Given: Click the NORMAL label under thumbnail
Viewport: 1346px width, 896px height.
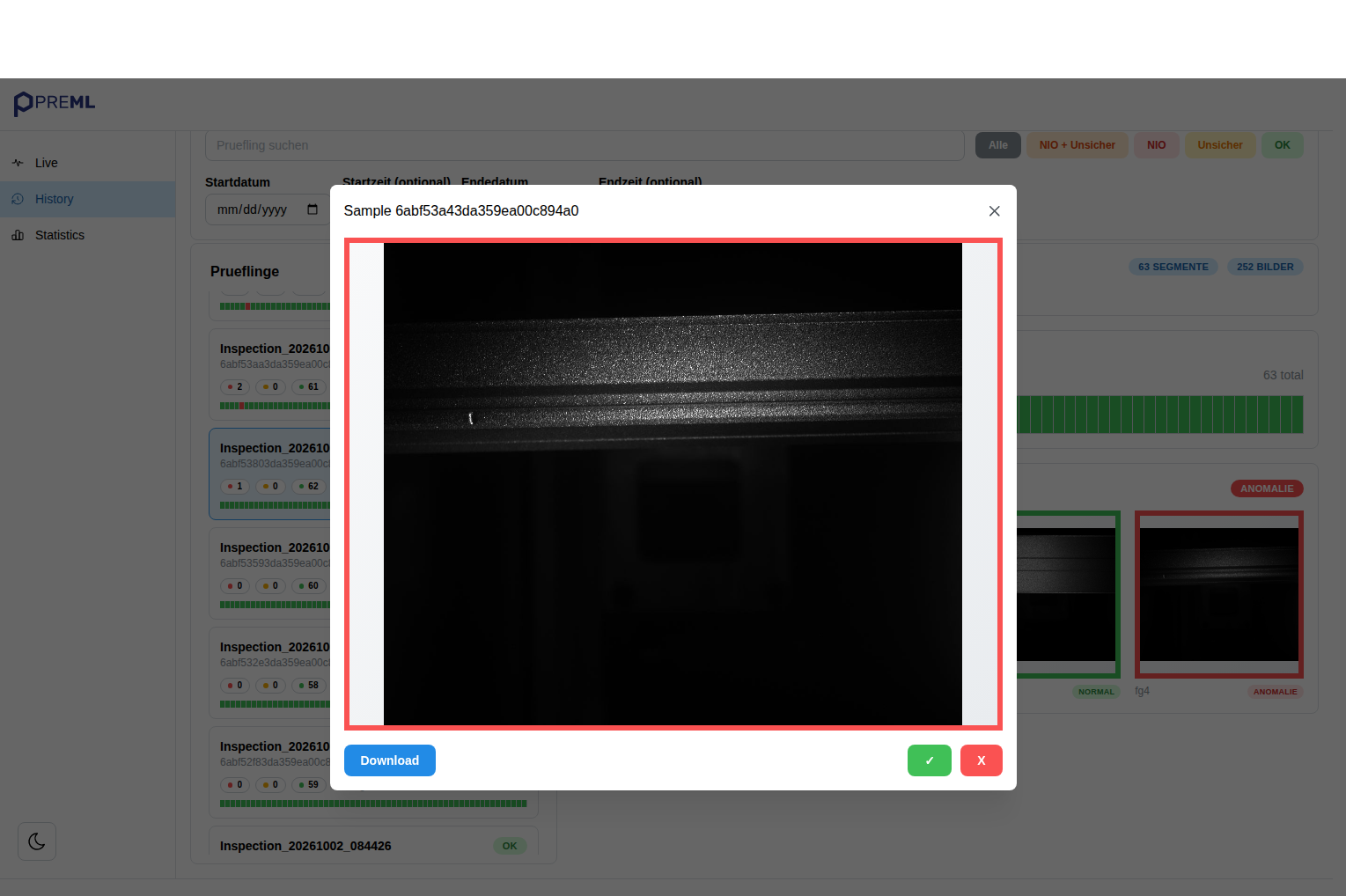Looking at the screenshot, I should [1096, 692].
